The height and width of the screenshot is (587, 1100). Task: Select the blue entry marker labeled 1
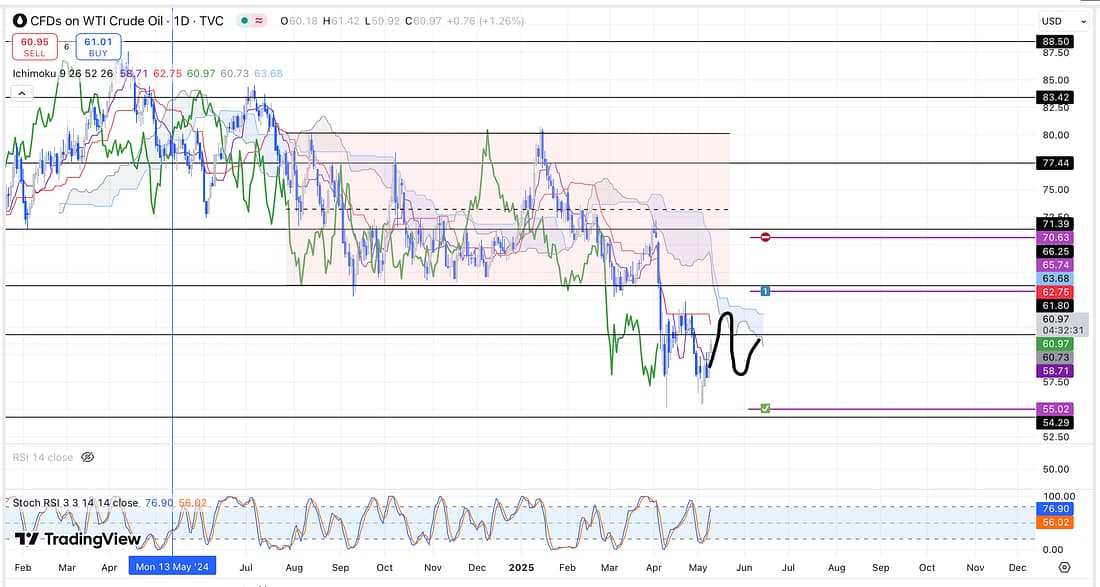pyautogui.click(x=765, y=291)
